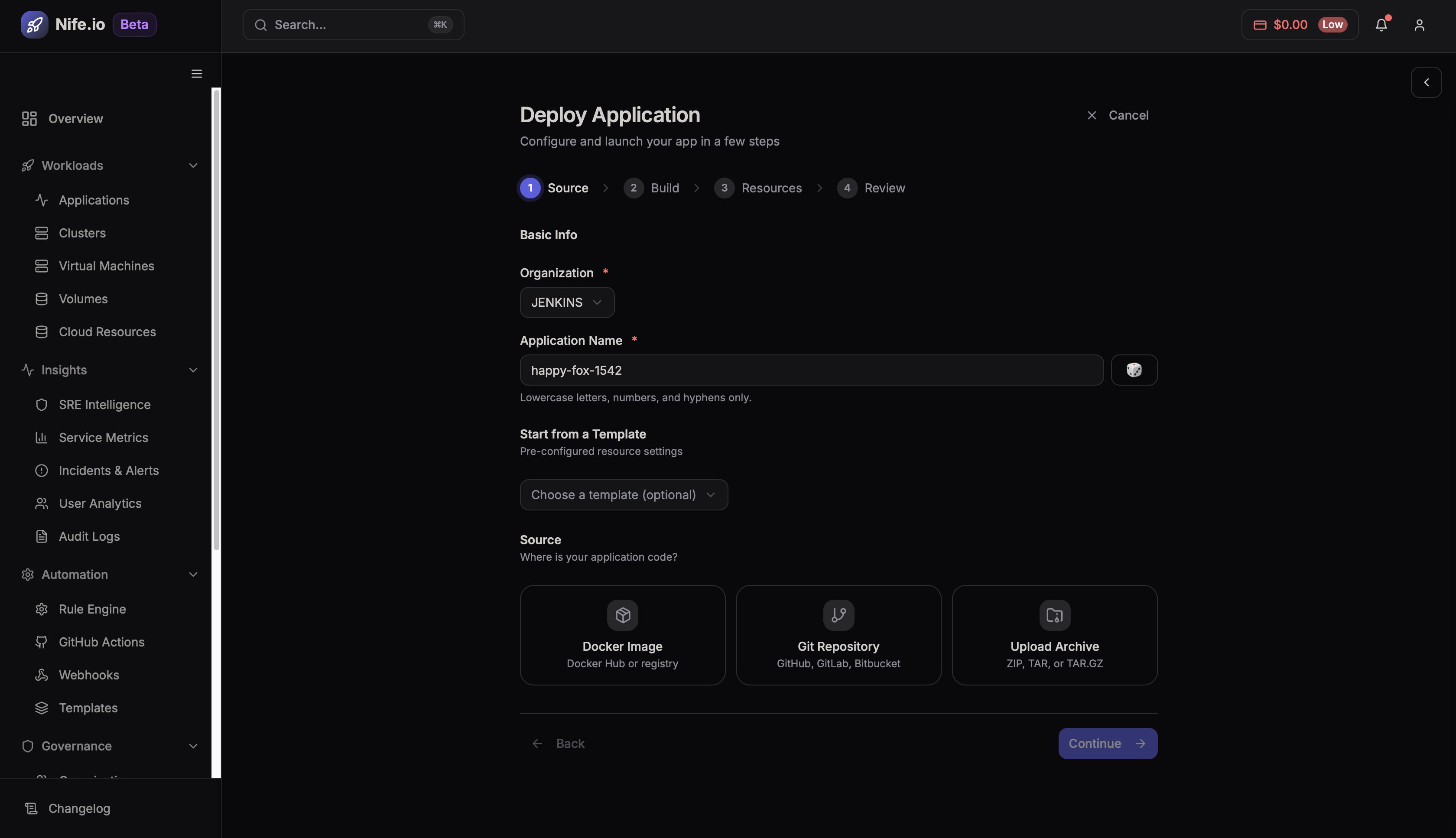Image resolution: width=1456 pixels, height=838 pixels.
Task: Click the billing $0.00 balance indicator
Action: [x=1300, y=25]
